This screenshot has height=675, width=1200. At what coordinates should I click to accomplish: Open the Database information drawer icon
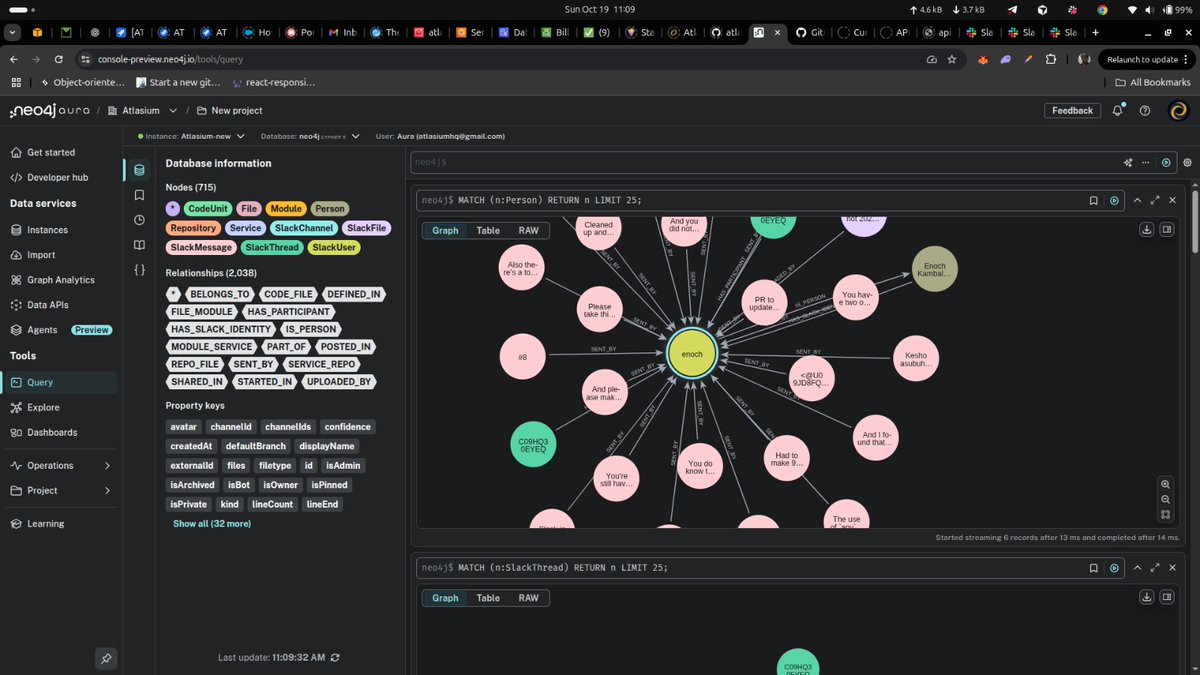tap(139, 170)
